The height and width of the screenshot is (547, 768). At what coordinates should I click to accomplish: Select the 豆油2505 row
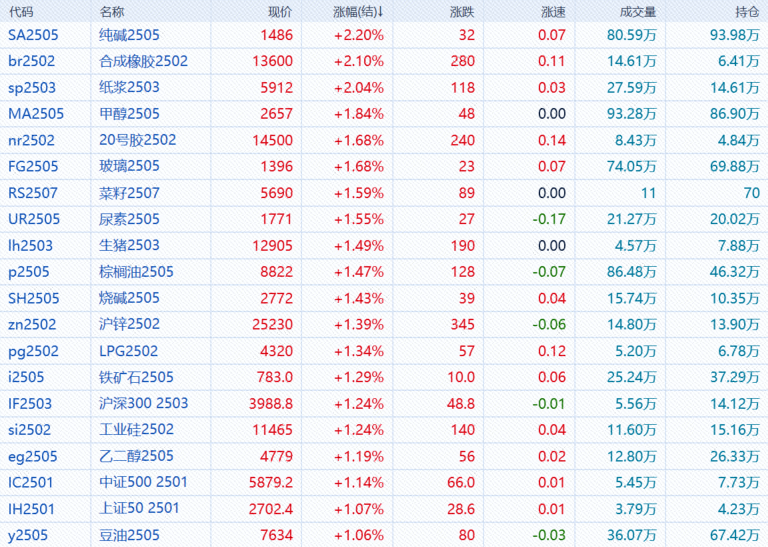point(129,534)
